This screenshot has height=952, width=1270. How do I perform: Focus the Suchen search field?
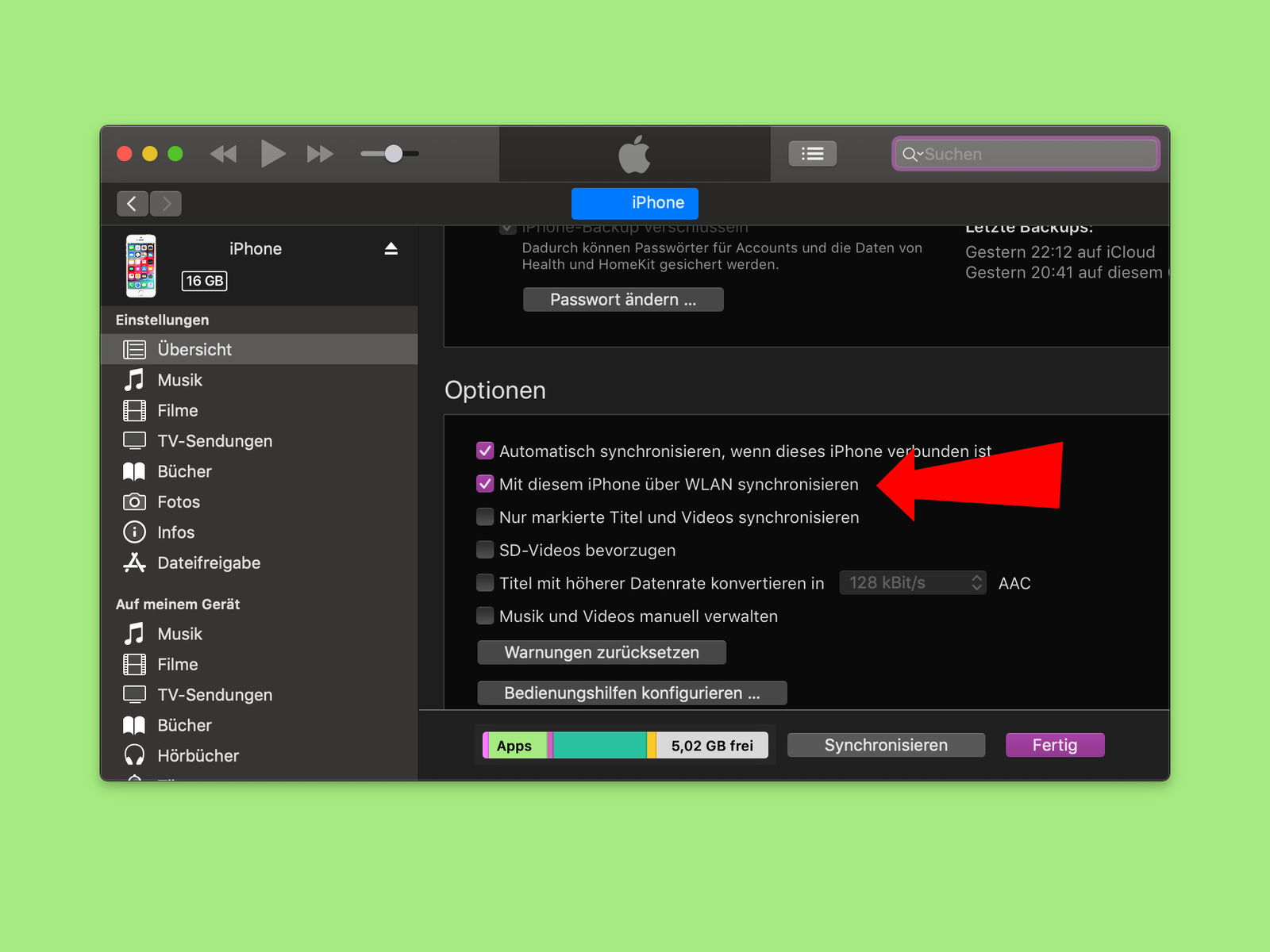pos(1026,154)
